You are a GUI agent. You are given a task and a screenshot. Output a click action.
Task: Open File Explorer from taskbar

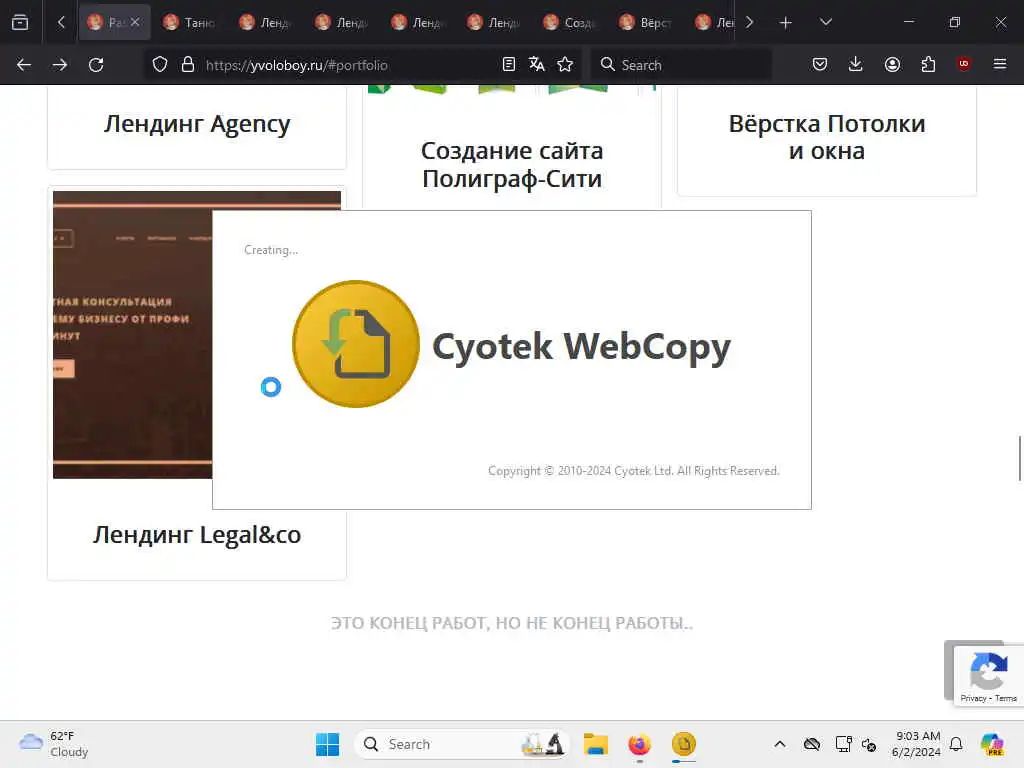[x=596, y=744]
